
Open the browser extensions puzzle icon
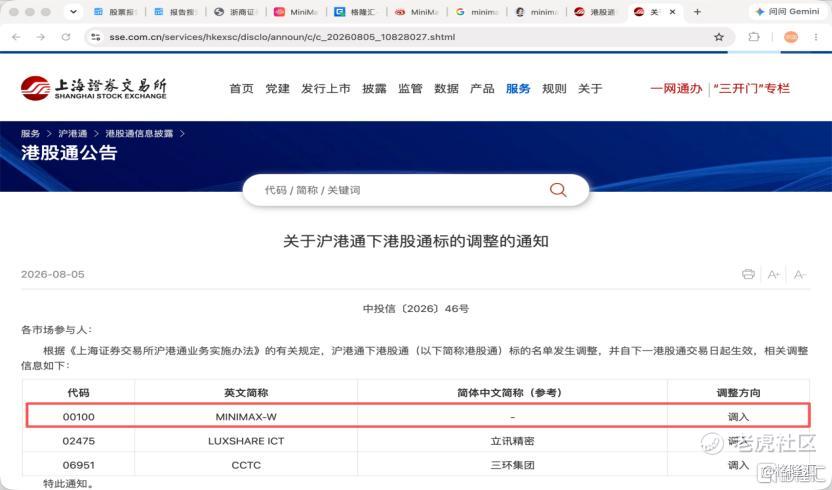(x=753, y=37)
